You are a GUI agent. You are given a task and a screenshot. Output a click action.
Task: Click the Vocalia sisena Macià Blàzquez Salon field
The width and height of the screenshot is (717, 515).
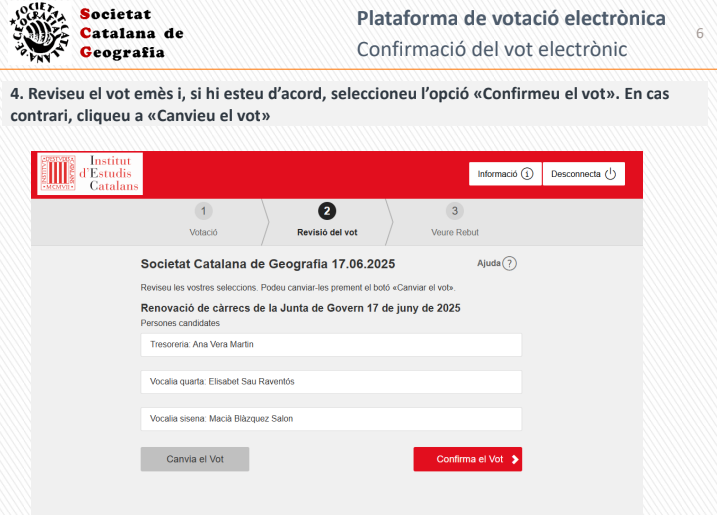(x=331, y=419)
